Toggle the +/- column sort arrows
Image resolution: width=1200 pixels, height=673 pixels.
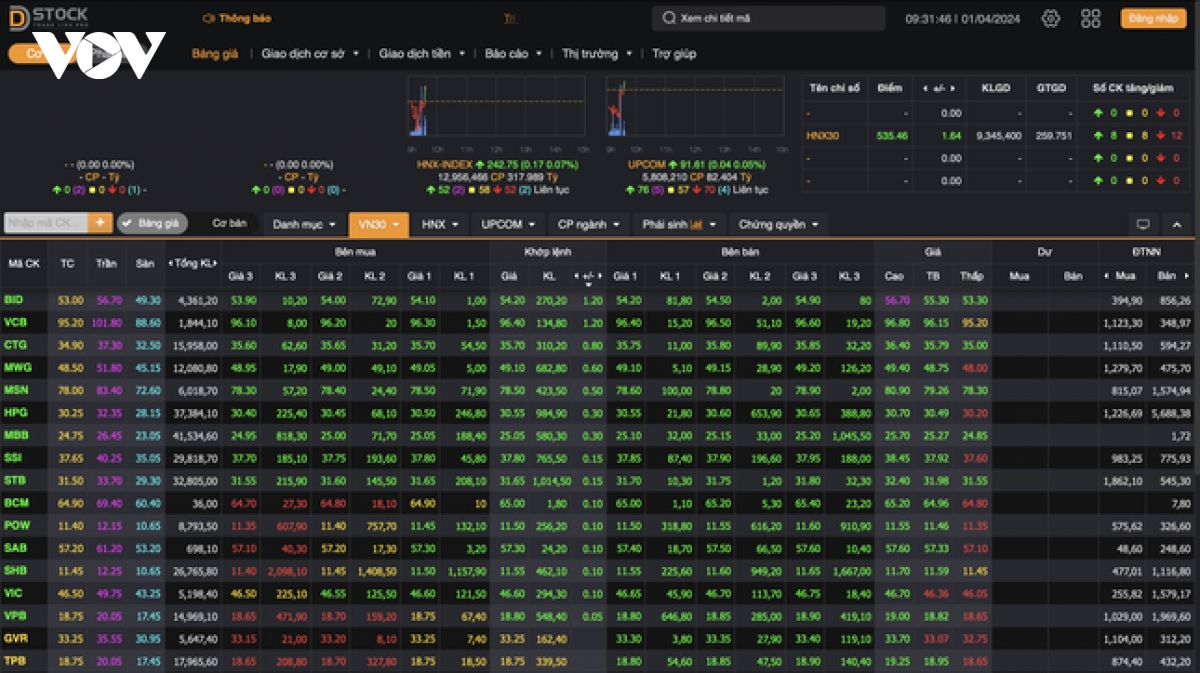(x=587, y=276)
